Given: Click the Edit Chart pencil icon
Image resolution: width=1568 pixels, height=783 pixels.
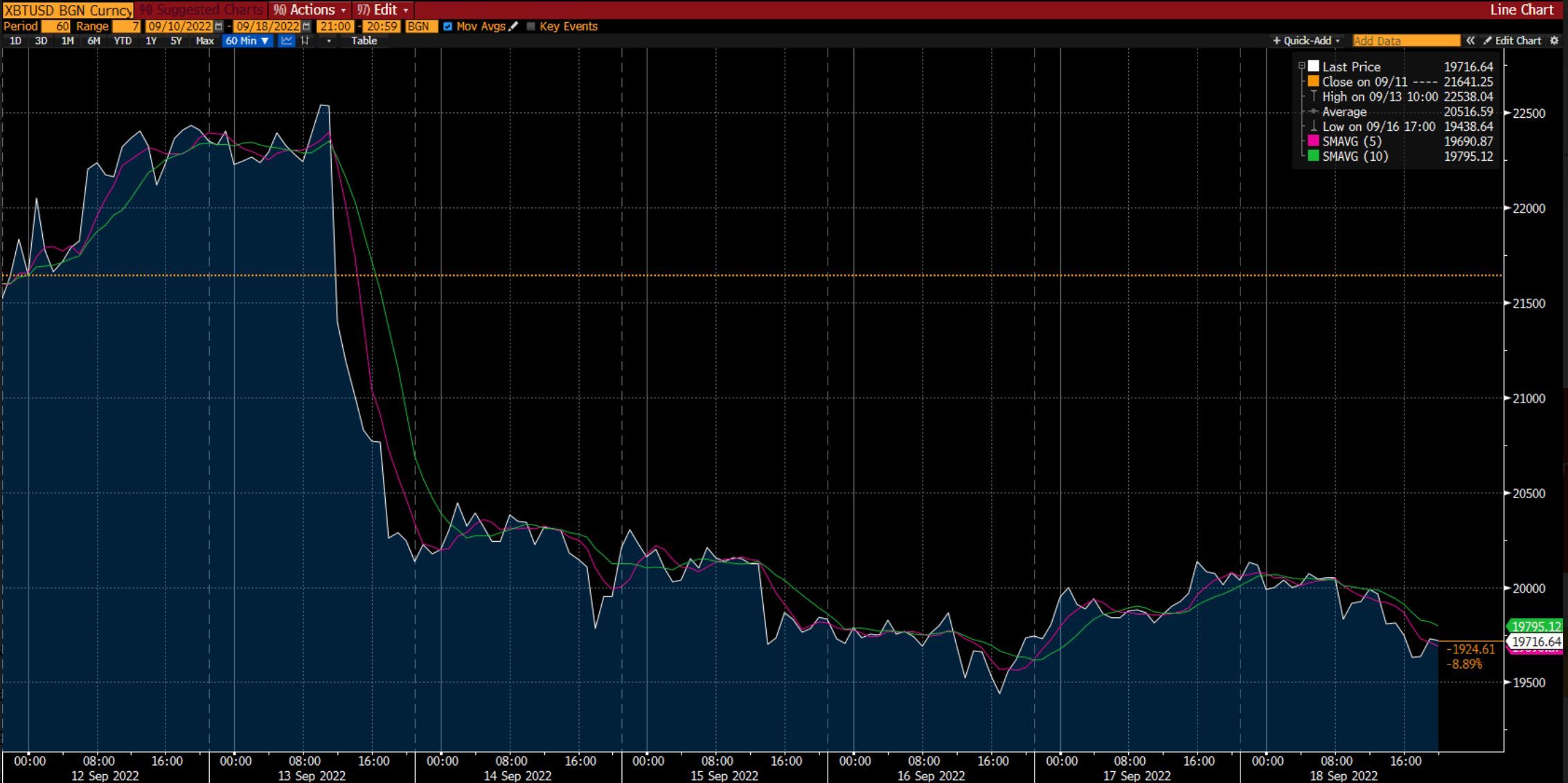Looking at the screenshot, I should point(1488,41).
